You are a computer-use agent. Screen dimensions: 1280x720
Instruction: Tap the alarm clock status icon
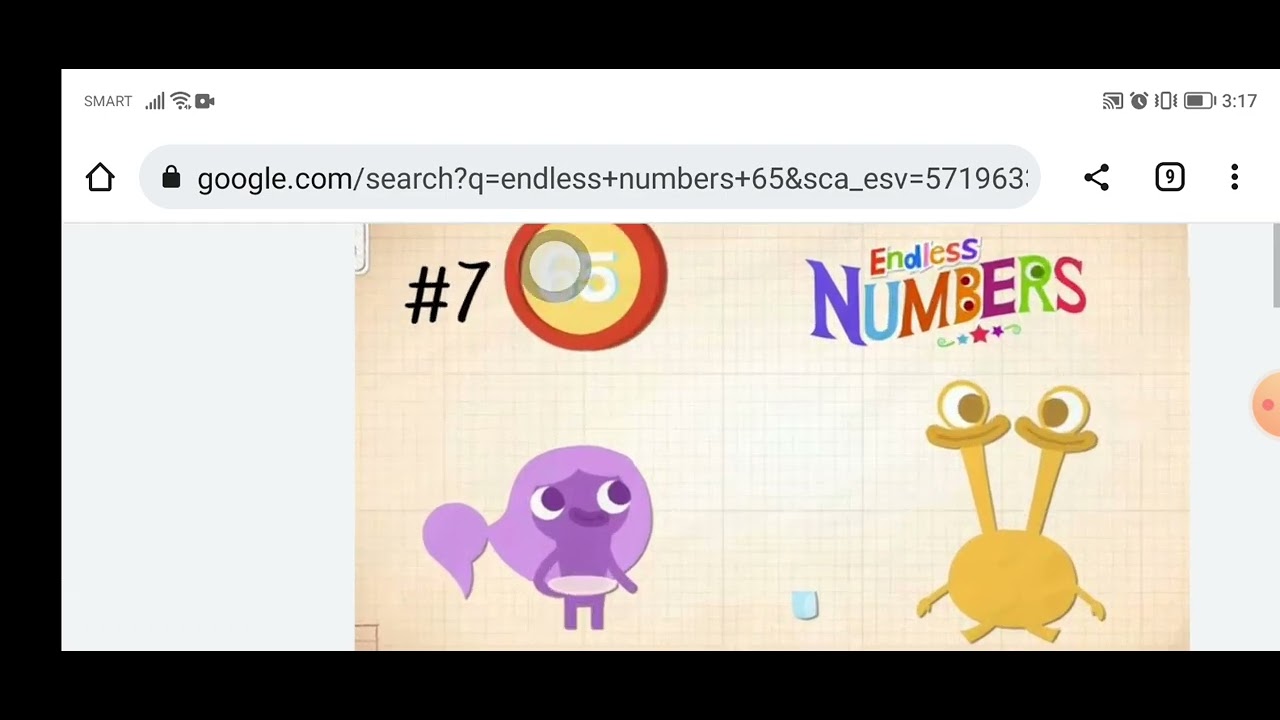(1138, 101)
